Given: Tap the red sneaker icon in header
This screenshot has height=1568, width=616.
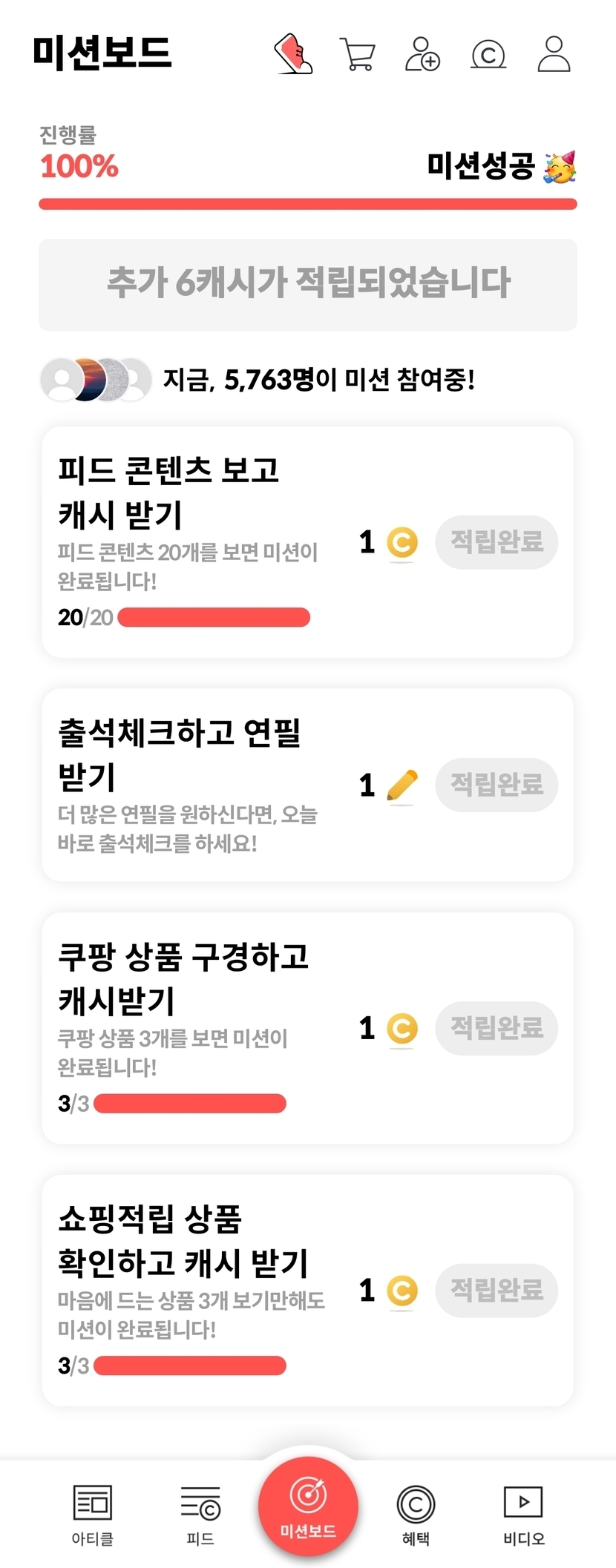Looking at the screenshot, I should click(293, 53).
